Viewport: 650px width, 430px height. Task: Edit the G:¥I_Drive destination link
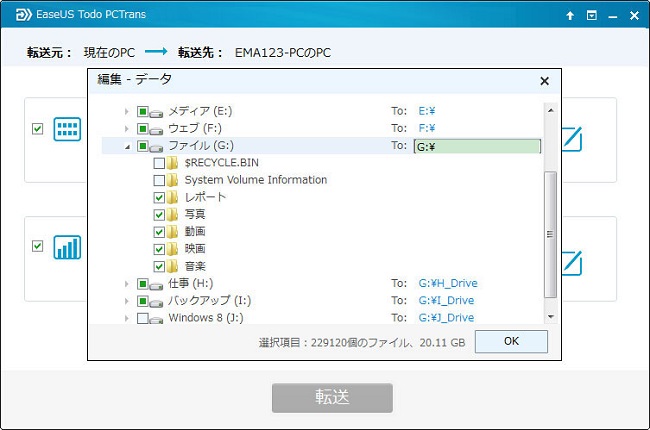coord(446,301)
